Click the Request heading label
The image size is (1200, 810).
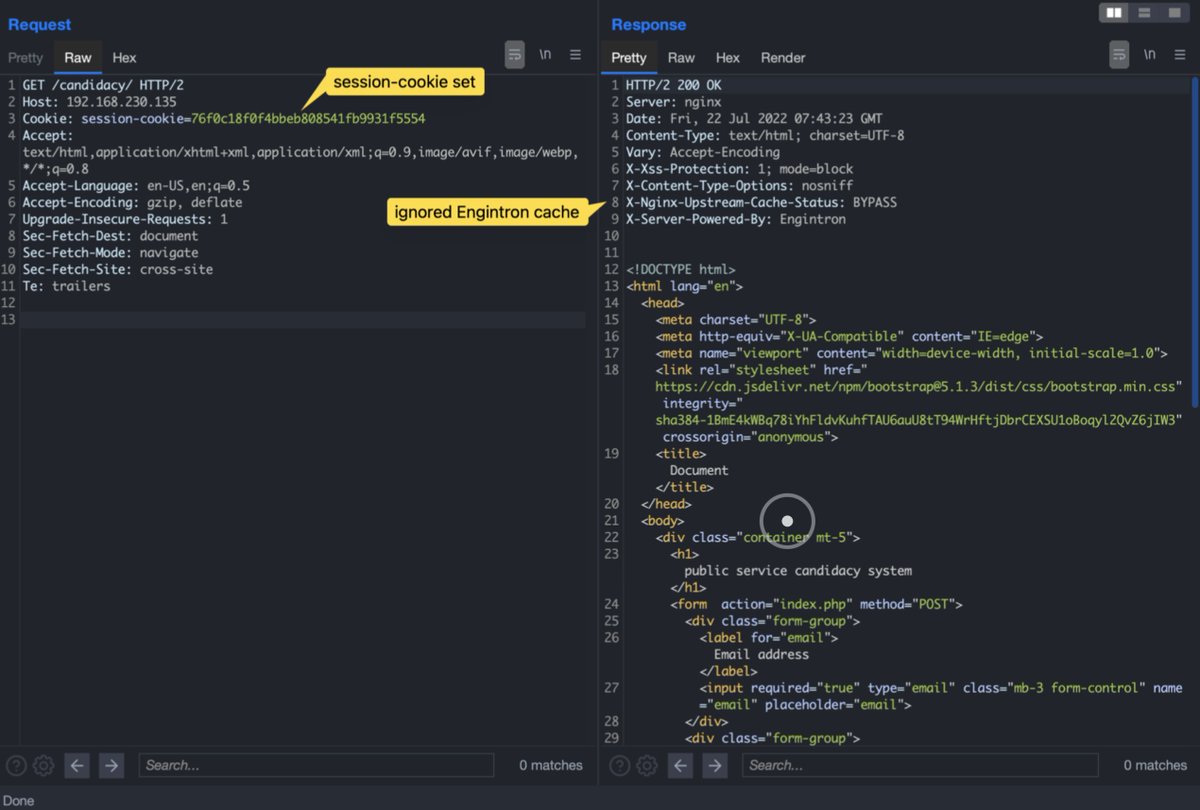pyautogui.click(x=39, y=25)
